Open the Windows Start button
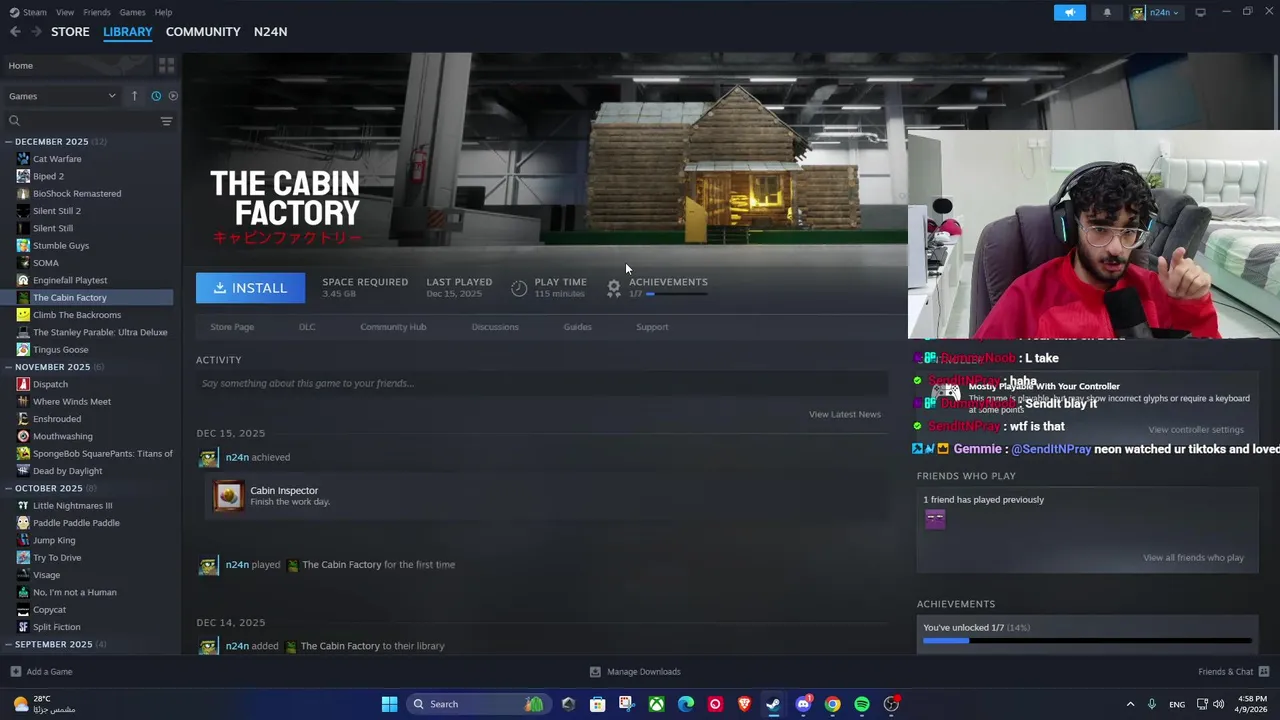1280x720 pixels. (389, 704)
